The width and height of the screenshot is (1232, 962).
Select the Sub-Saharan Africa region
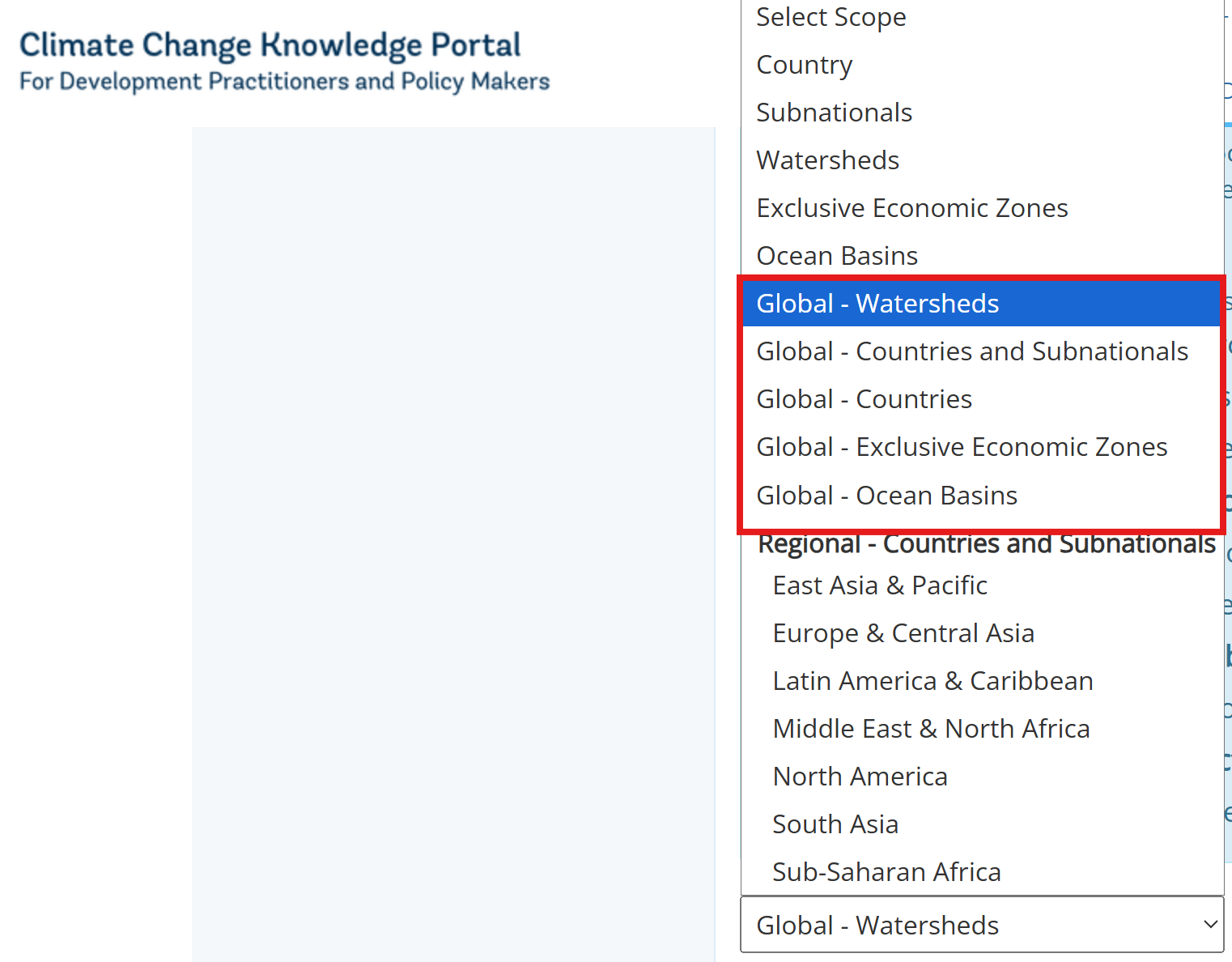(x=886, y=872)
